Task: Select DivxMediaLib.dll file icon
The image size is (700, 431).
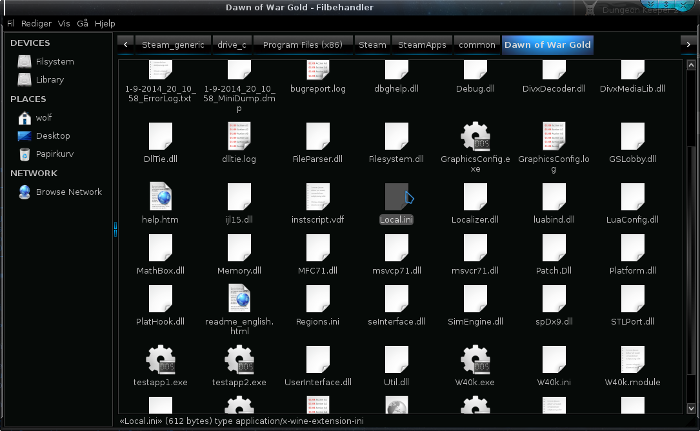Action: [633, 70]
